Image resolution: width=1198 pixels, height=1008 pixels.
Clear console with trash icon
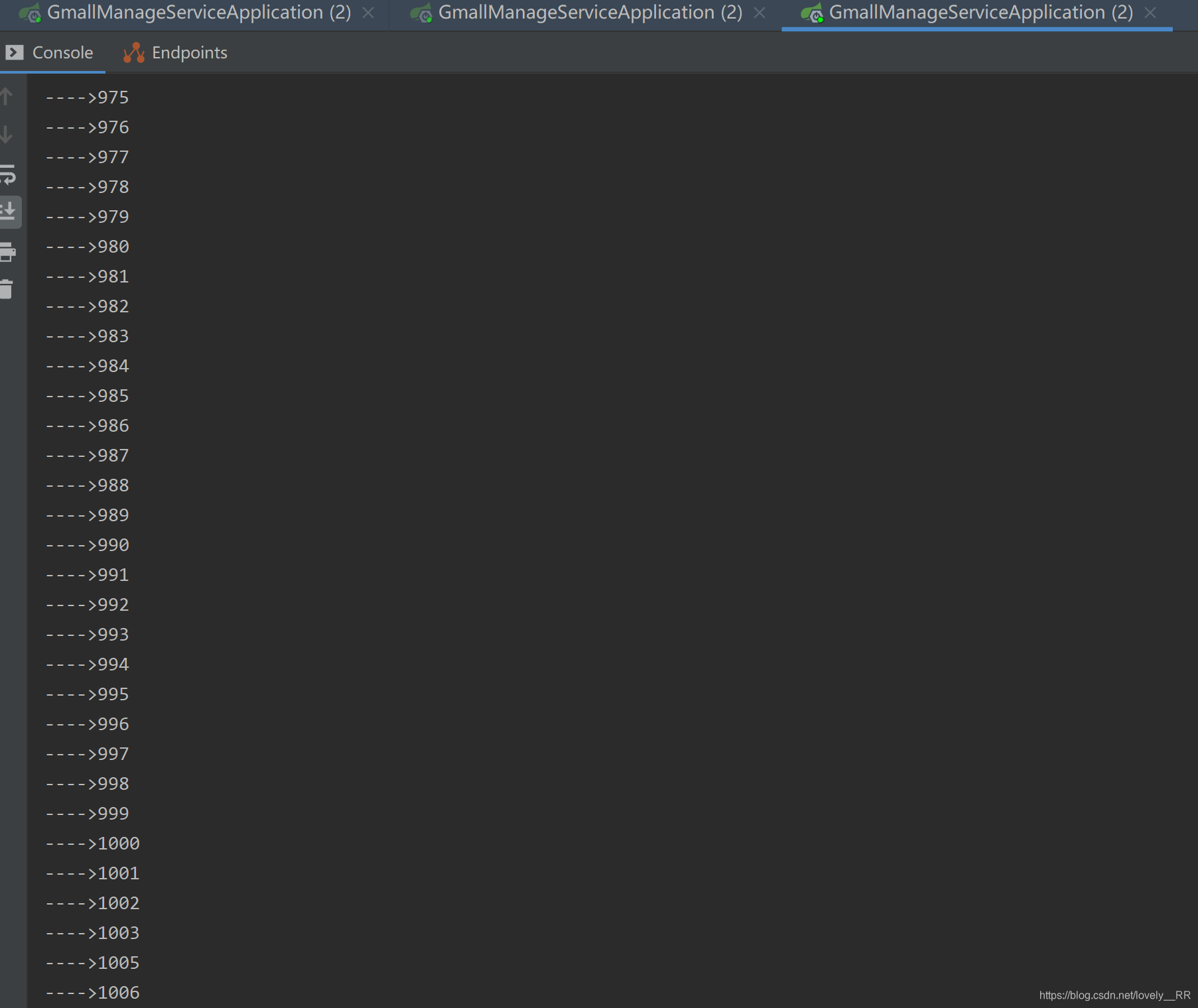[x=7, y=289]
